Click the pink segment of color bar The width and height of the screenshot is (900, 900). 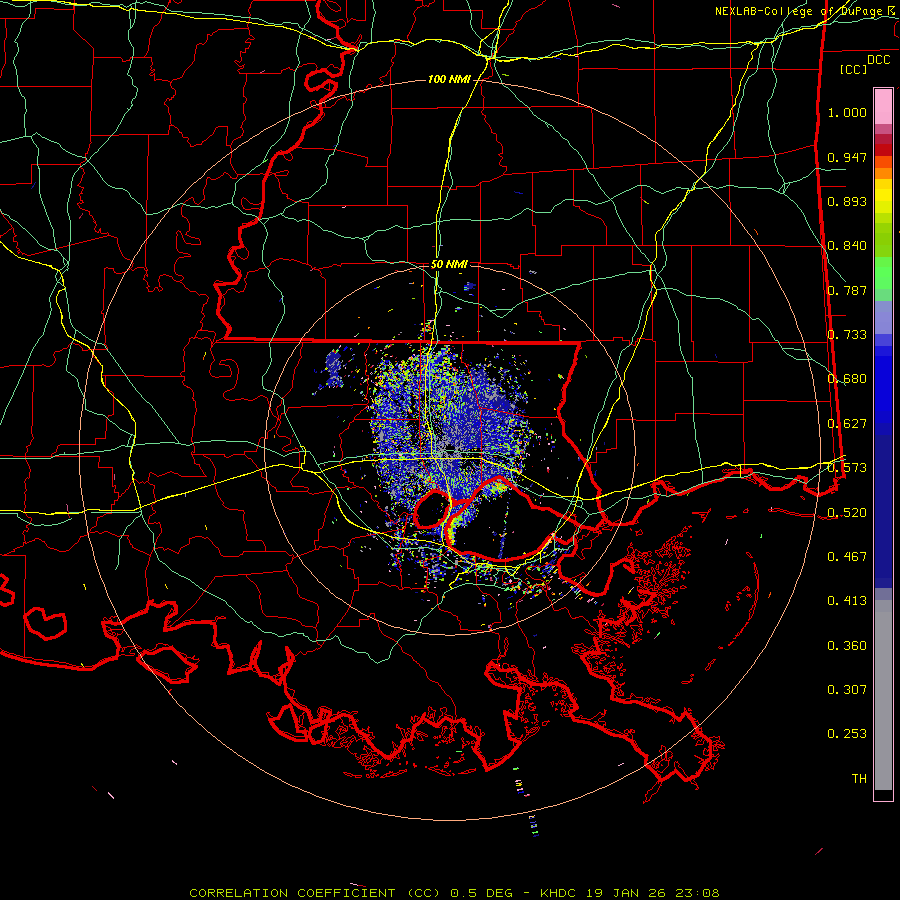pyautogui.click(x=883, y=106)
